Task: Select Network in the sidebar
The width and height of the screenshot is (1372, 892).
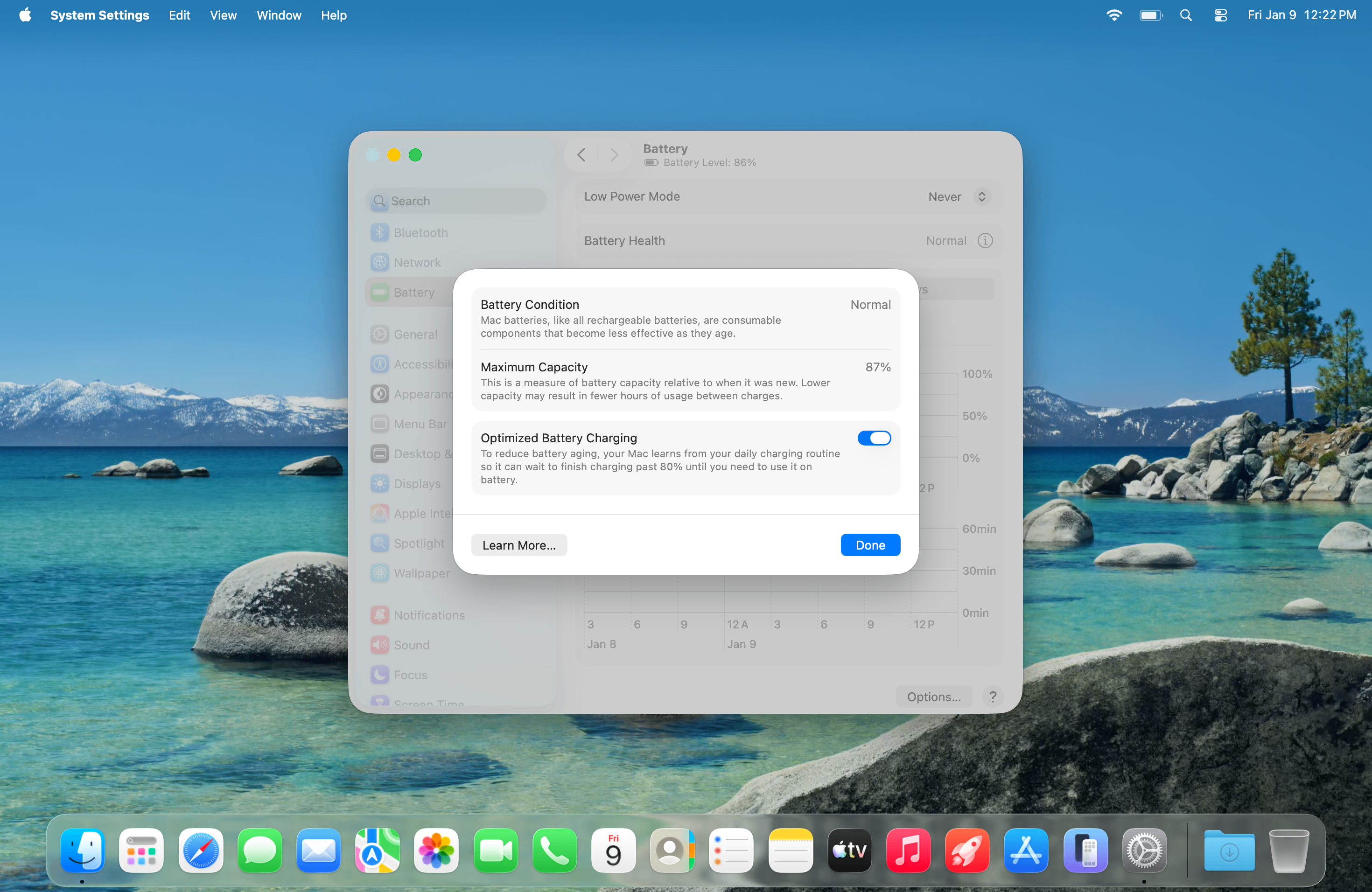Action: coord(455,263)
